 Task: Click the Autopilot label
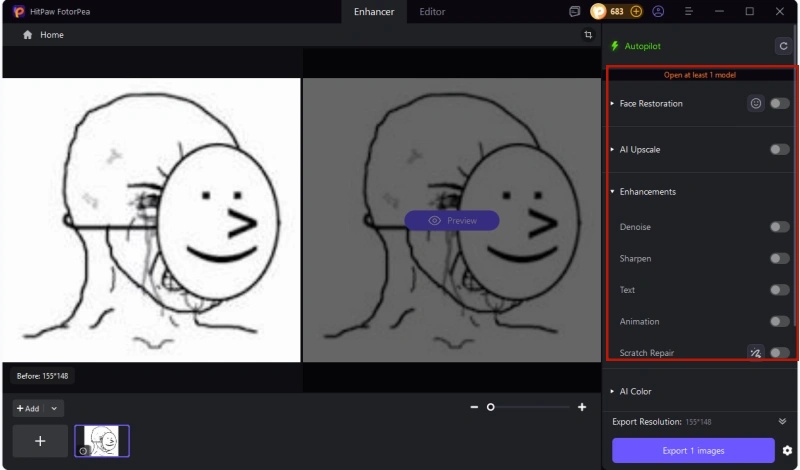click(642, 46)
